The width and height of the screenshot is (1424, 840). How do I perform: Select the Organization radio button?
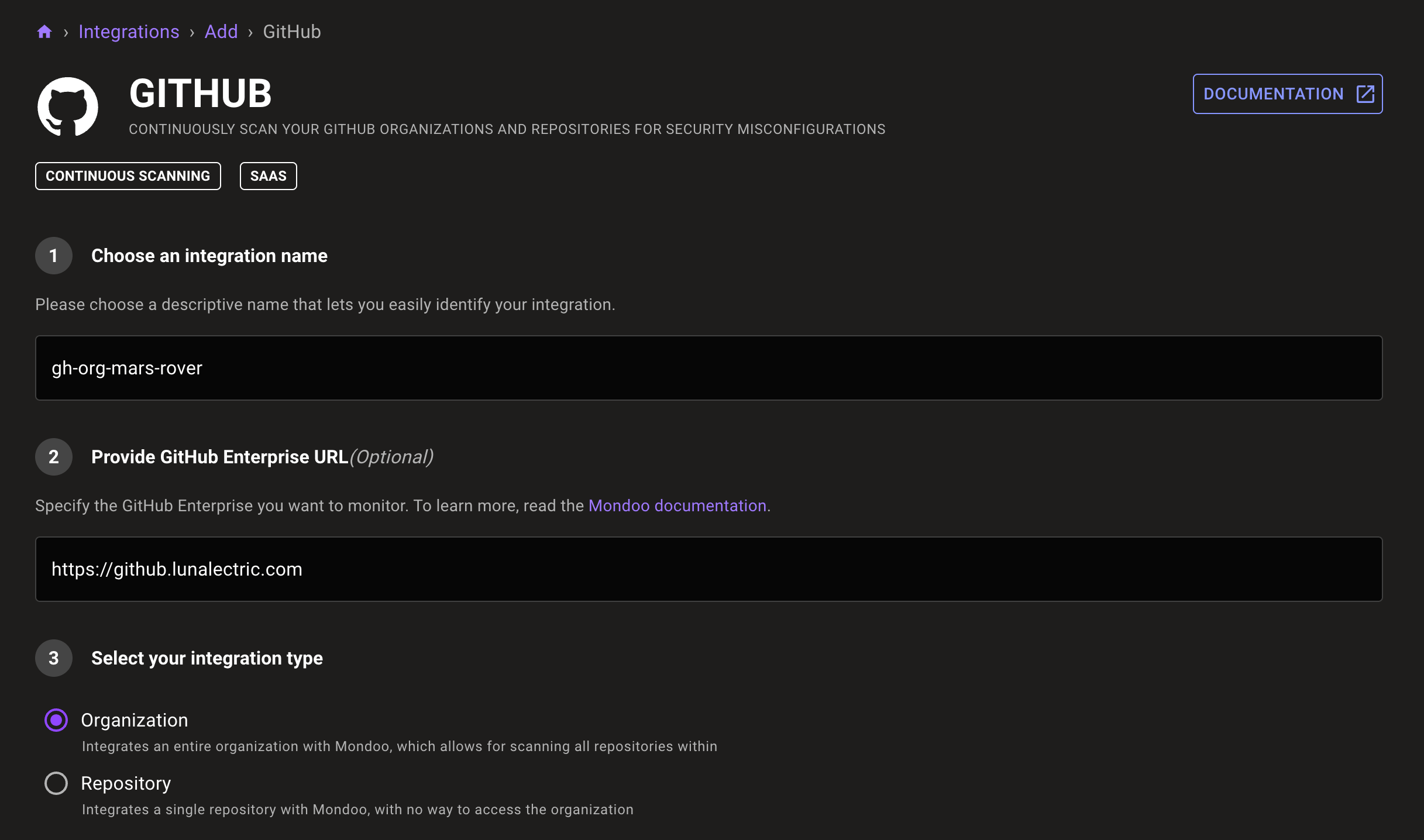pyautogui.click(x=56, y=720)
